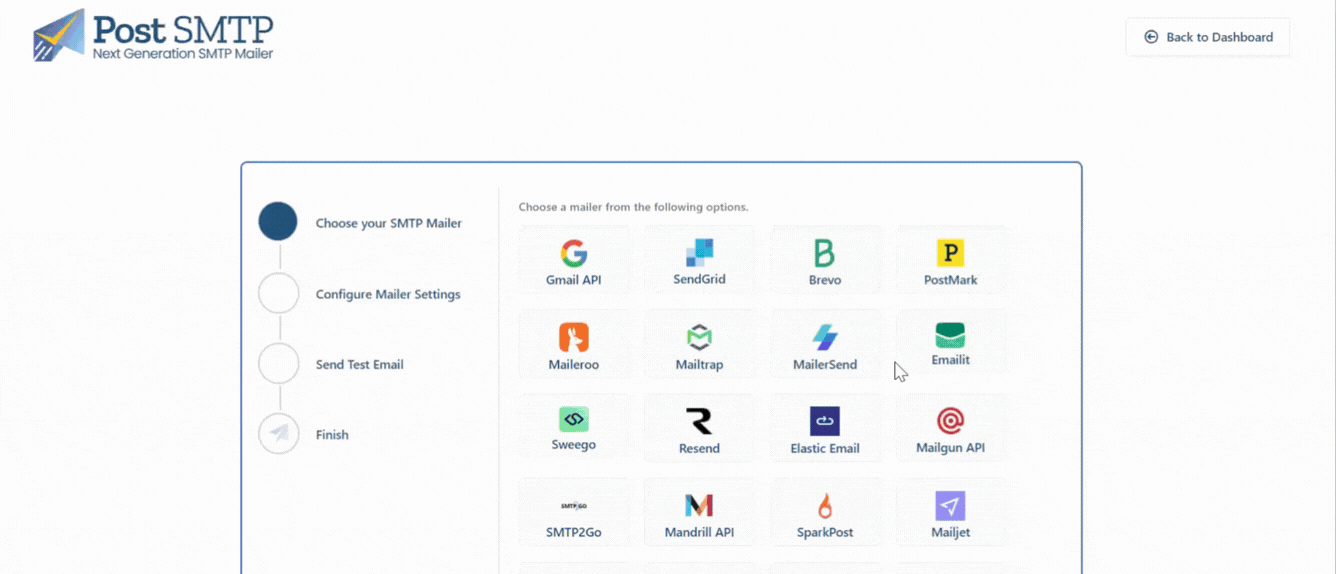Click the Finish step paper-plane icon
The width and height of the screenshot is (1336, 574).
point(279,434)
